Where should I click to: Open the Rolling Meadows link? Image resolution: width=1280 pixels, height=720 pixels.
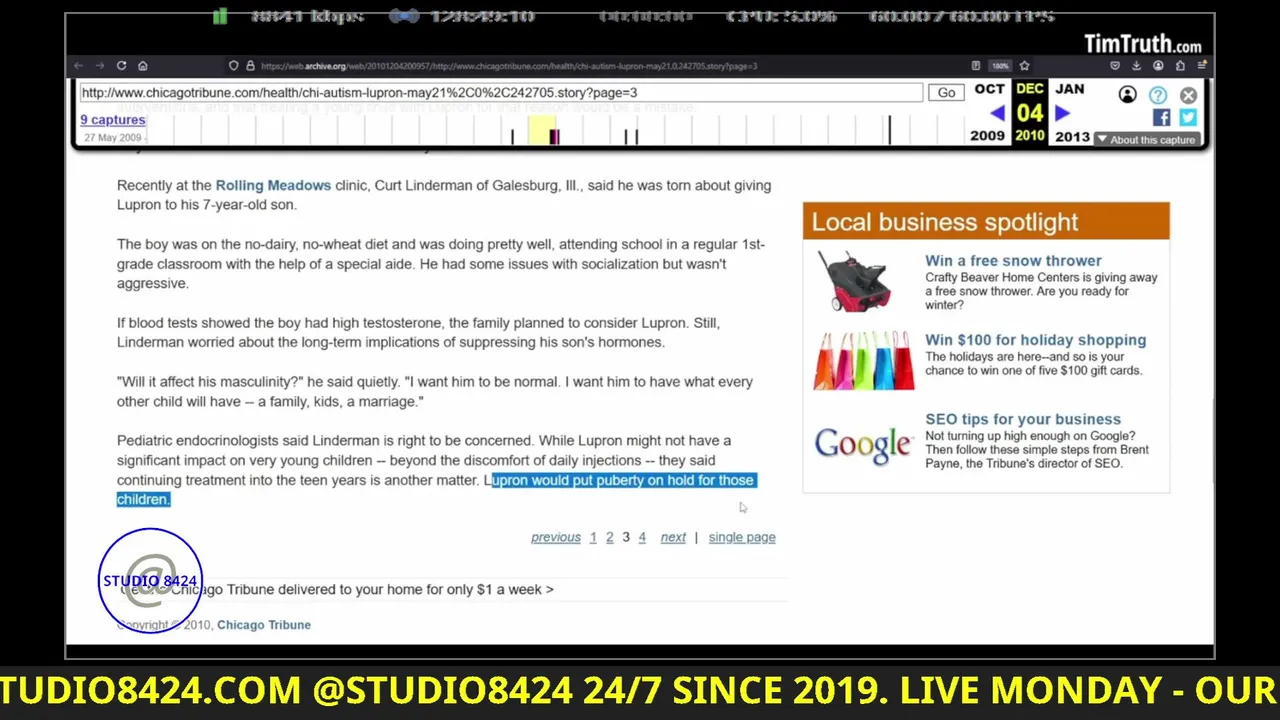click(x=273, y=185)
